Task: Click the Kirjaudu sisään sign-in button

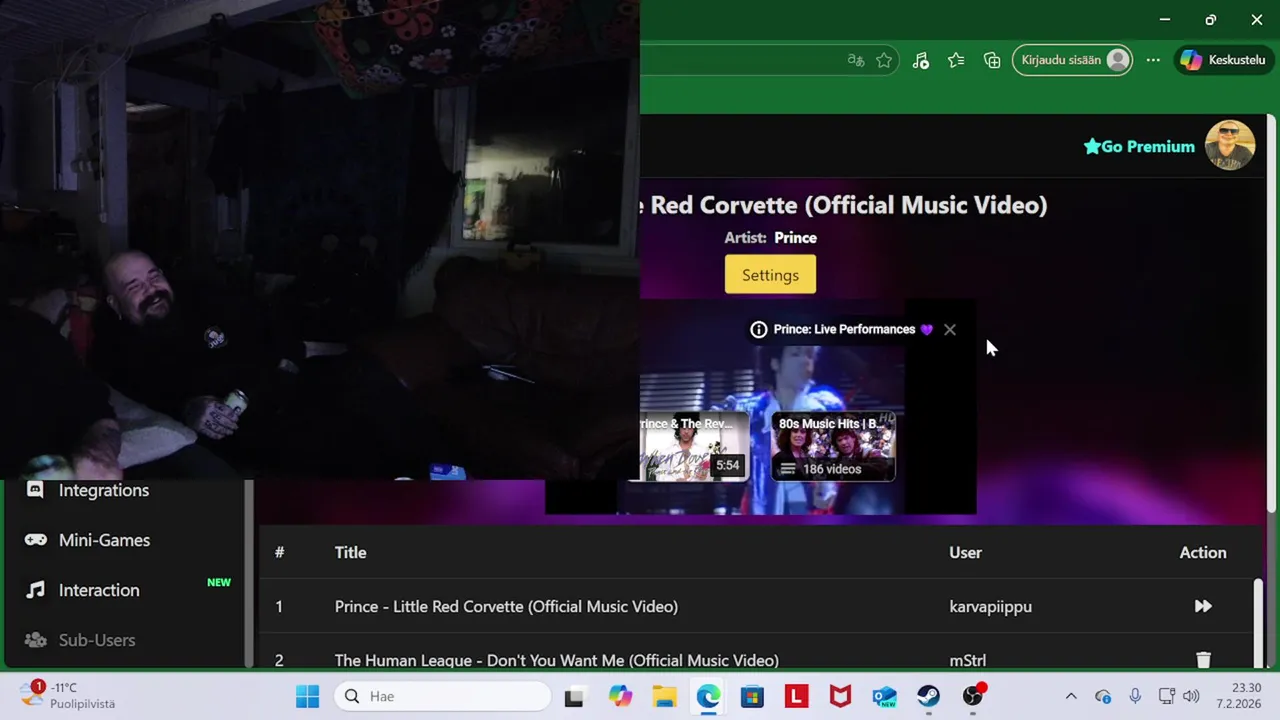Action: pos(1073,60)
